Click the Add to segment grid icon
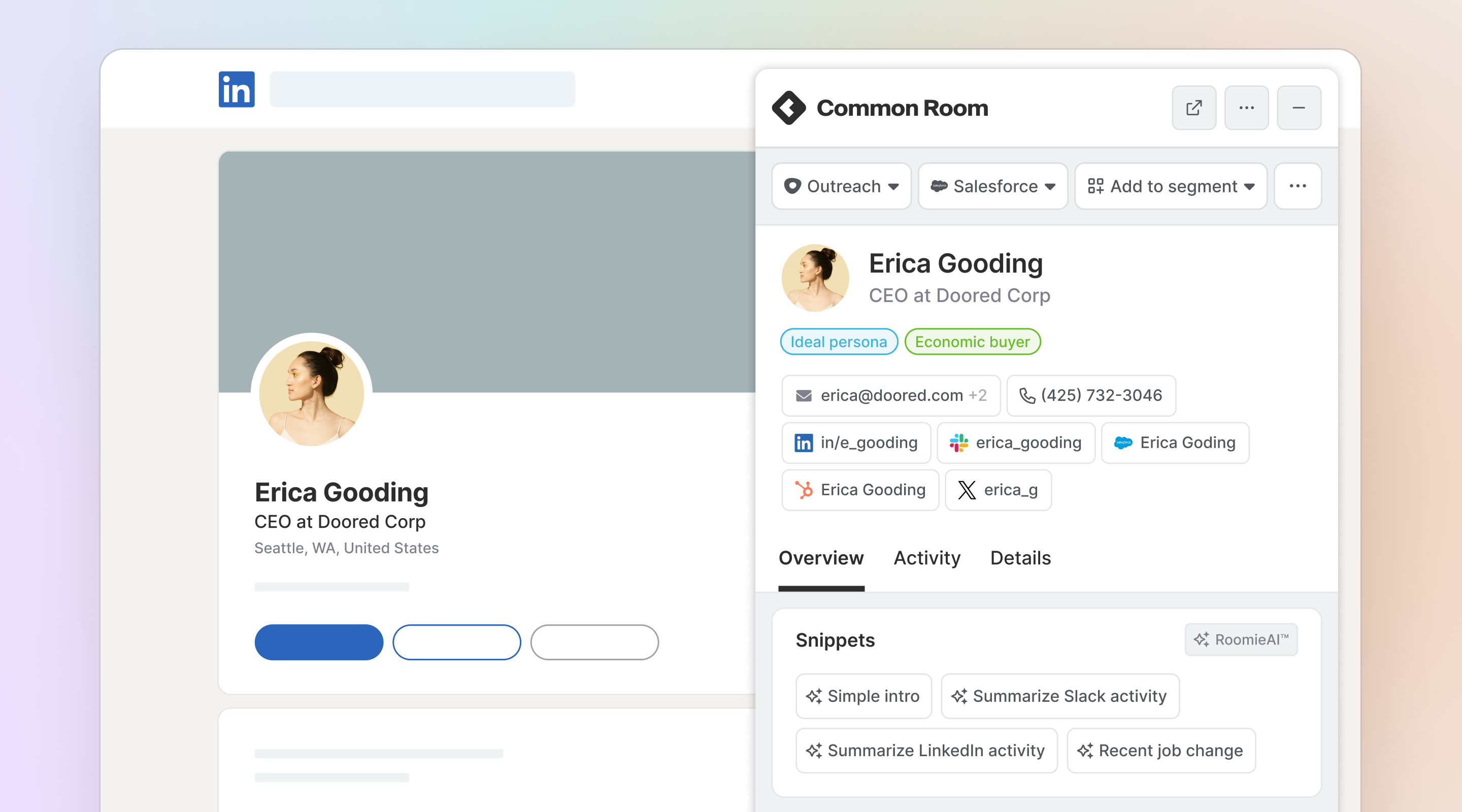Viewport: 1462px width, 812px height. [1096, 186]
